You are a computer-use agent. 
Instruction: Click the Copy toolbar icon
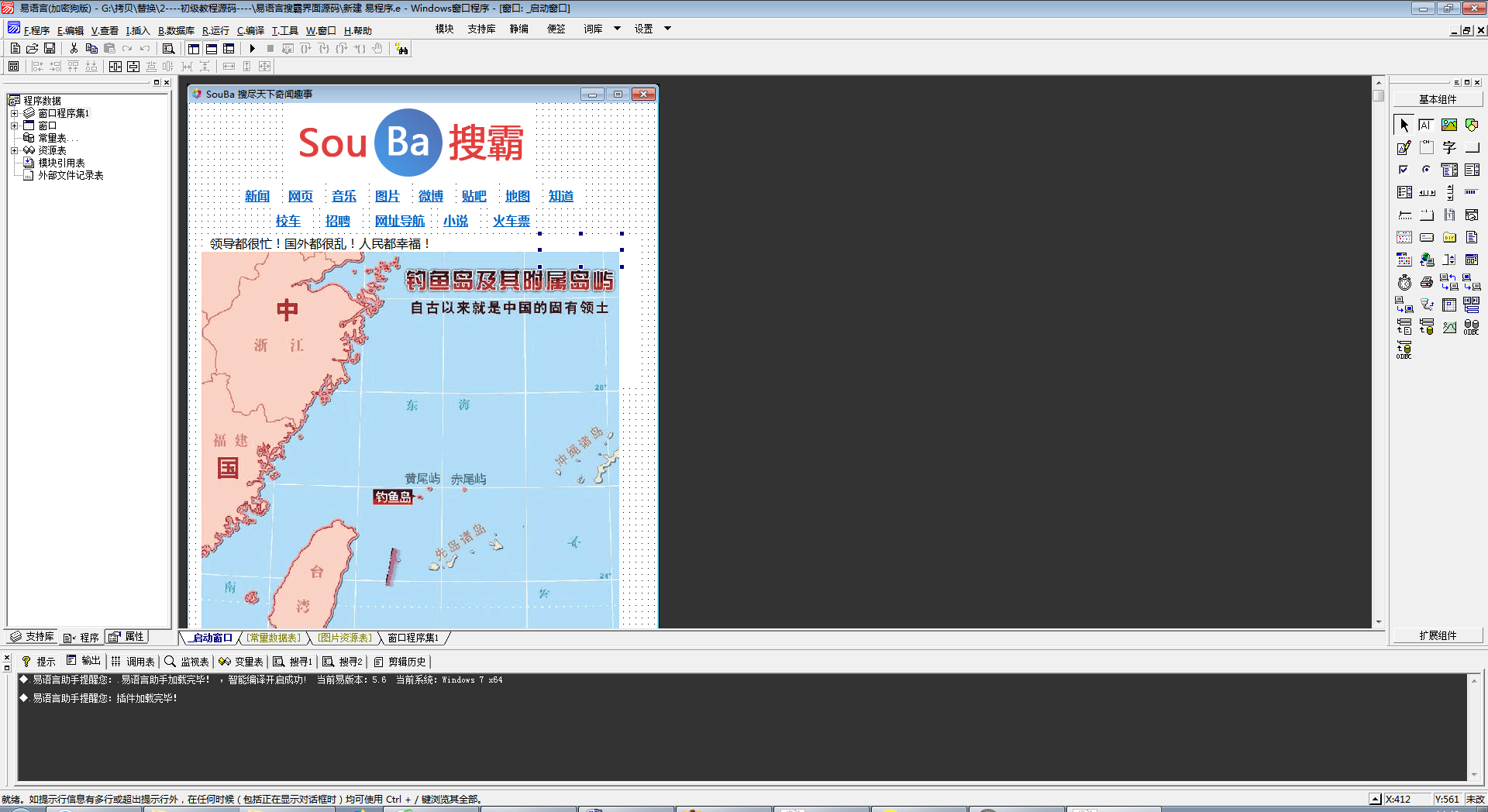(x=91, y=48)
